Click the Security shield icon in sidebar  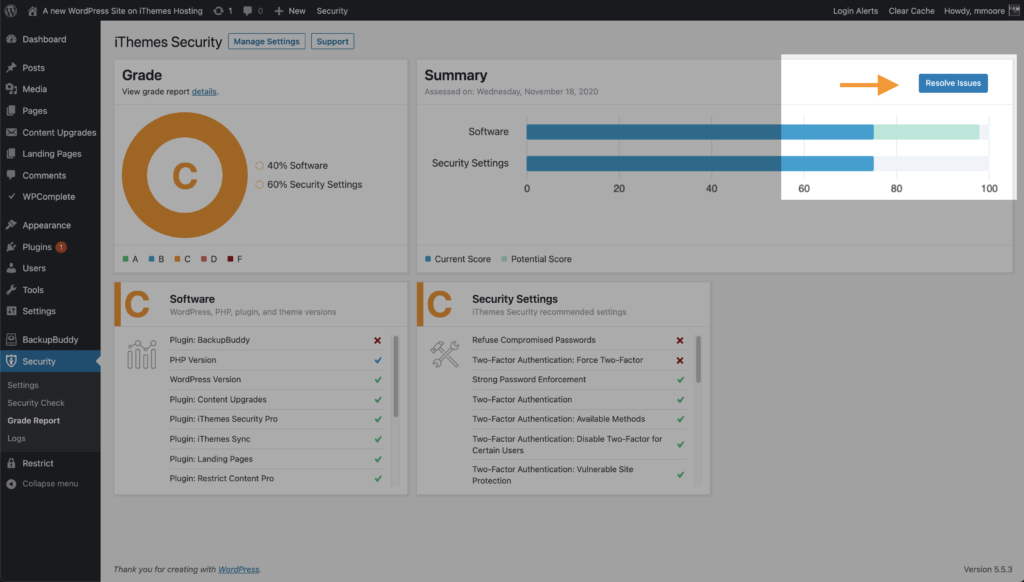(11, 361)
